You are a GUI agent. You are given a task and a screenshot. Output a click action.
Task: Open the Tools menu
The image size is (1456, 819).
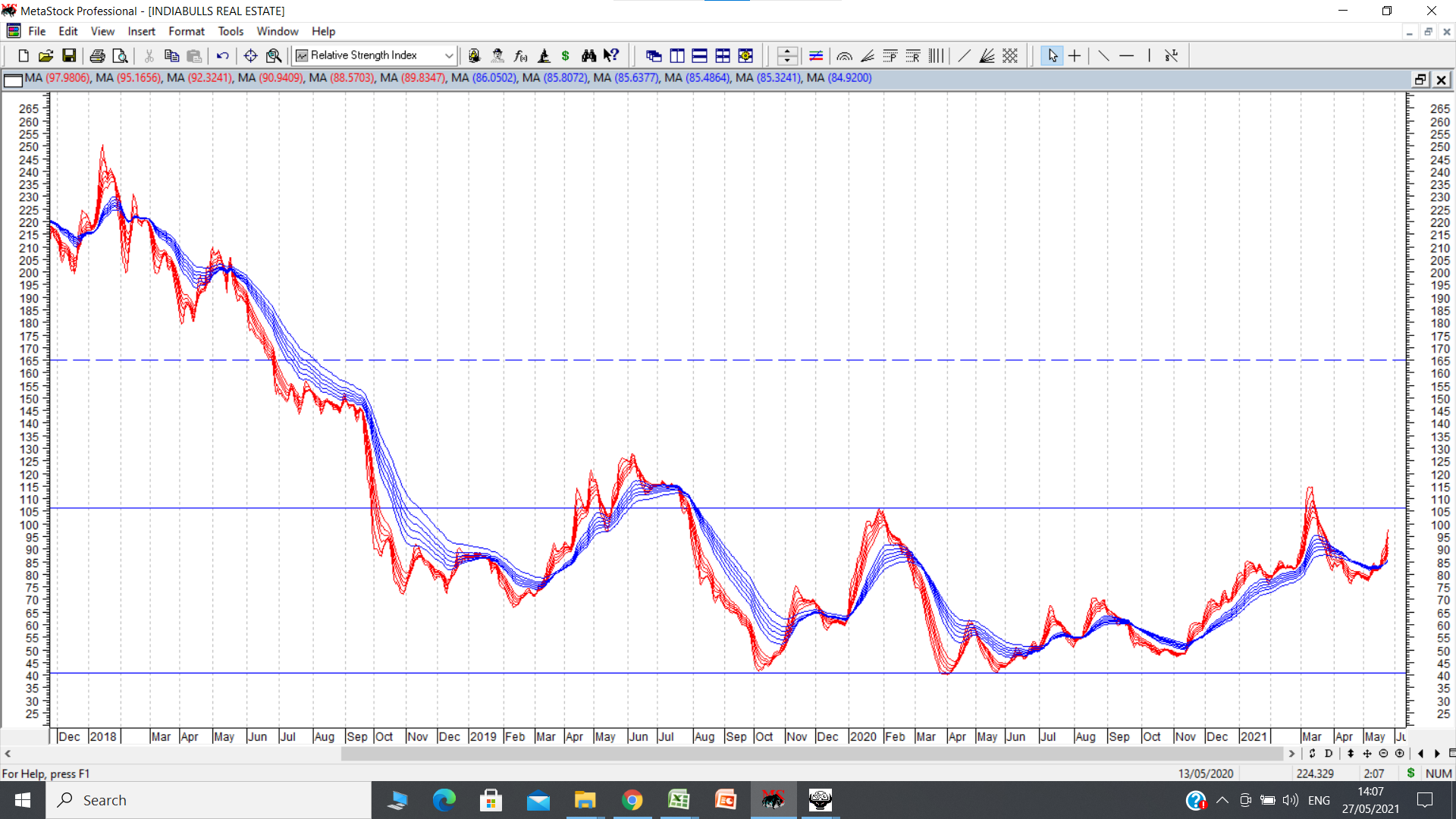(231, 31)
